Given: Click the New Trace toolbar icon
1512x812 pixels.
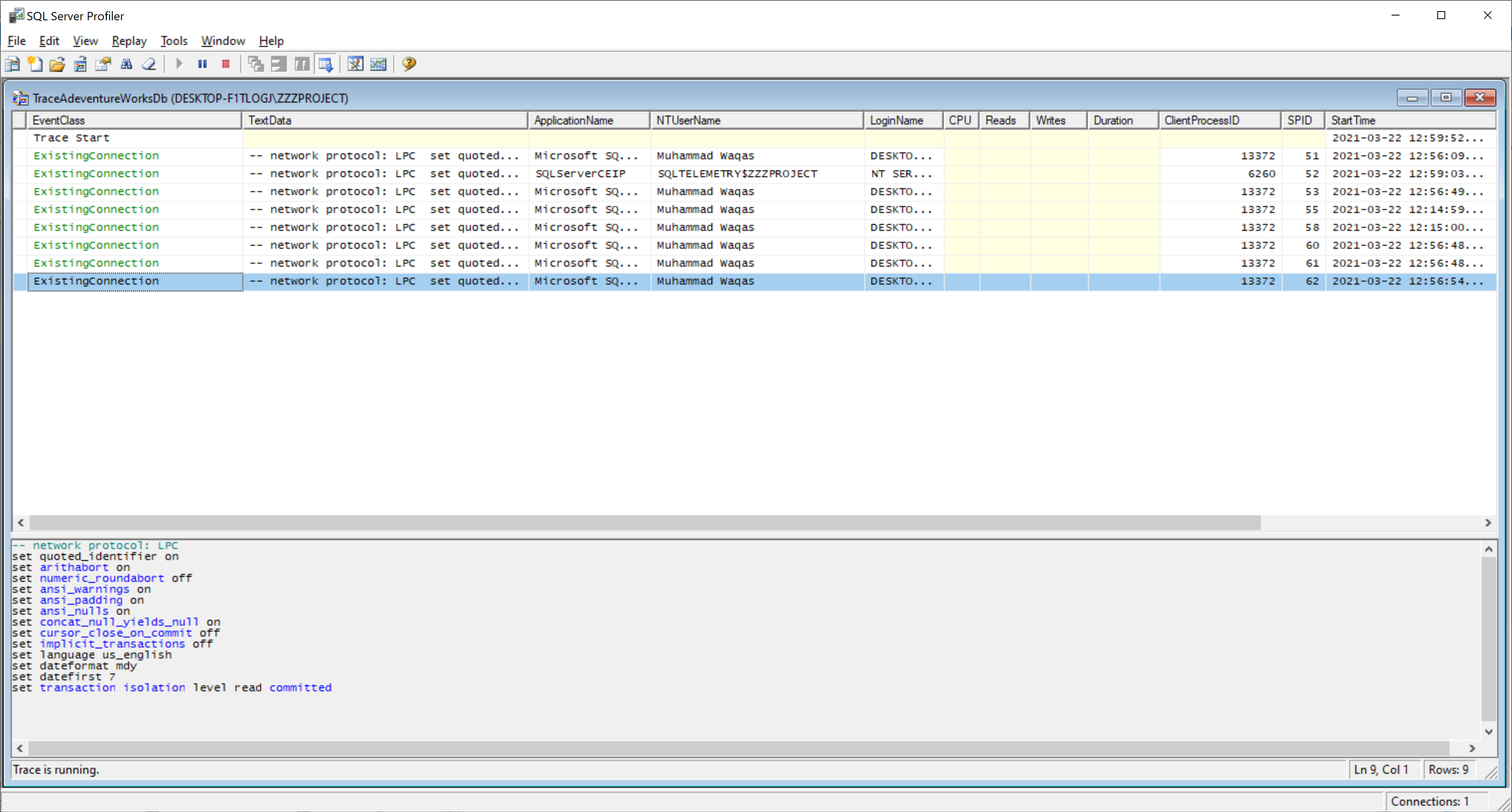Looking at the screenshot, I should click(12, 64).
